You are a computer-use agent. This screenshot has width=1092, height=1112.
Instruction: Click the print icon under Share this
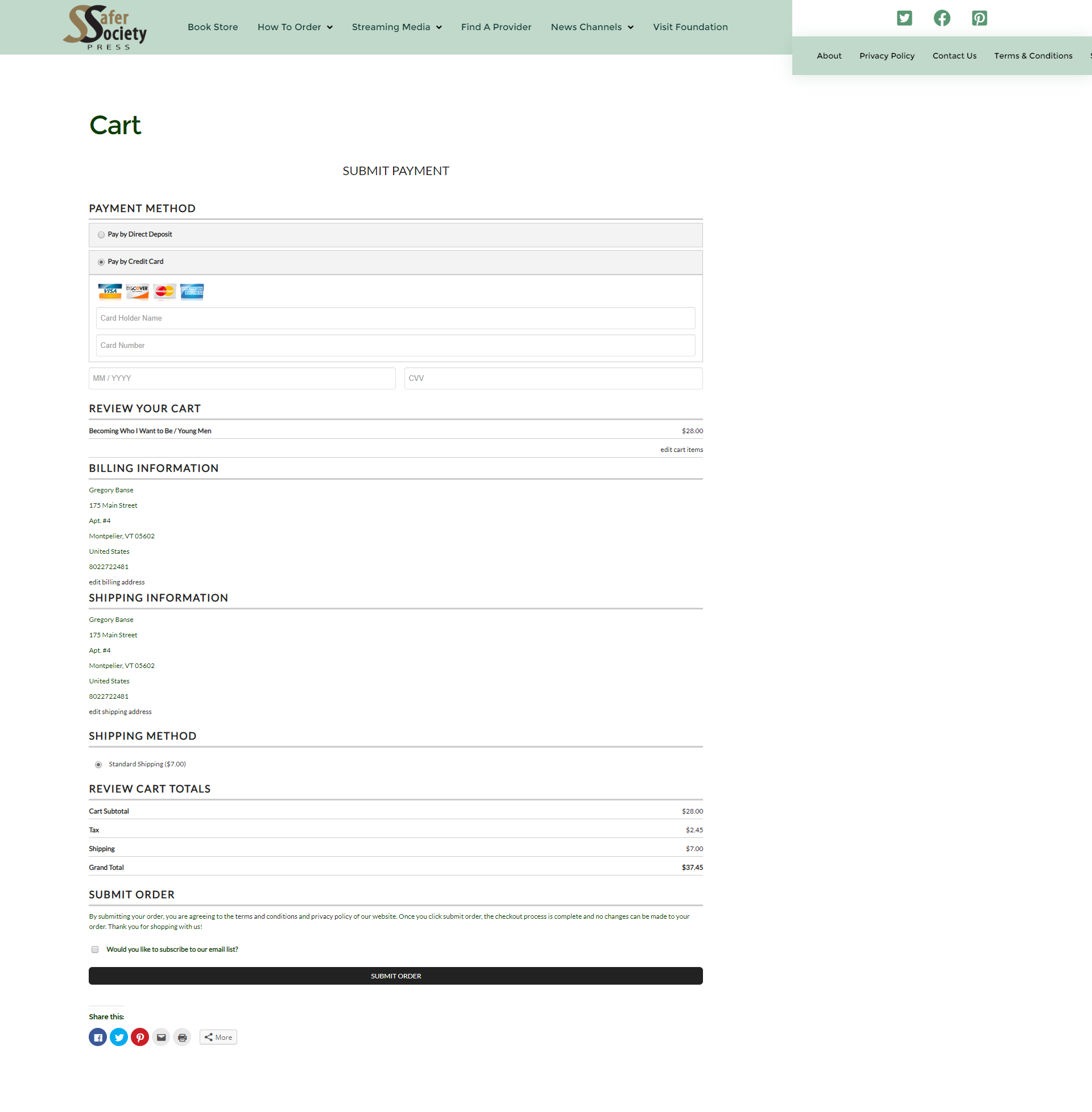[182, 1037]
